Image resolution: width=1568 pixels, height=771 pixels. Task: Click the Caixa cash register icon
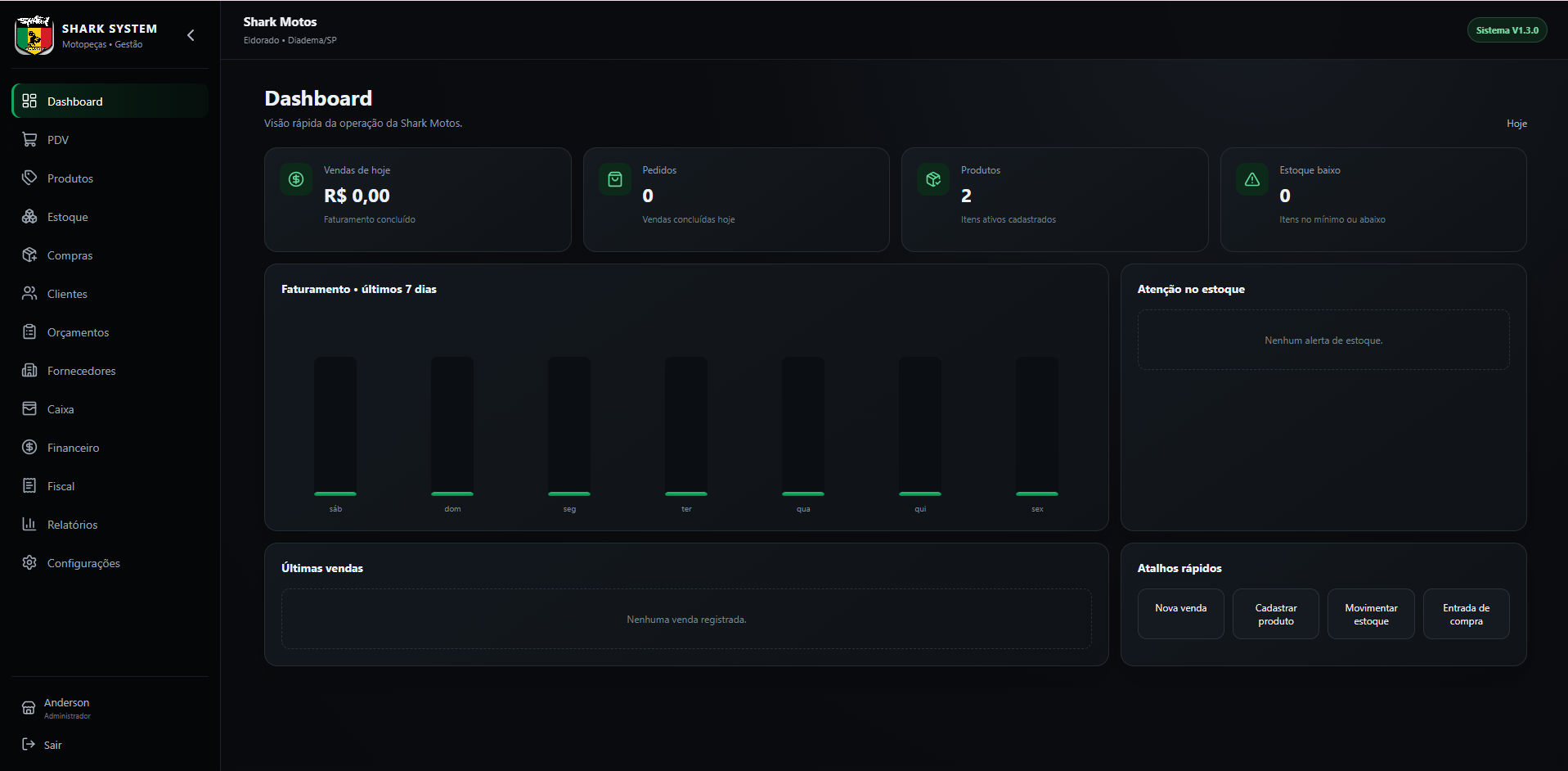(x=29, y=408)
